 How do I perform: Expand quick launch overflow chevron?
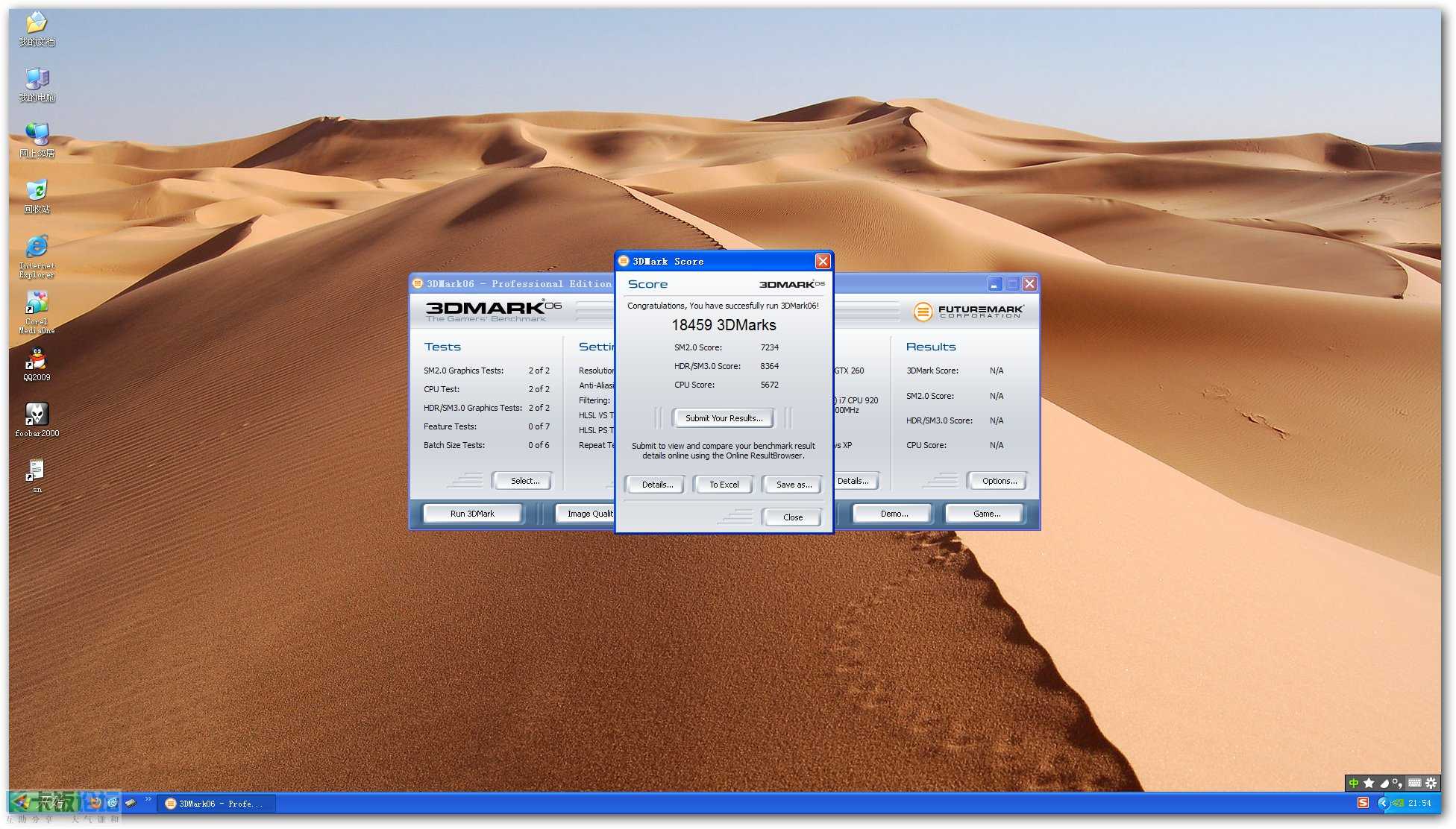tap(148, 799)
